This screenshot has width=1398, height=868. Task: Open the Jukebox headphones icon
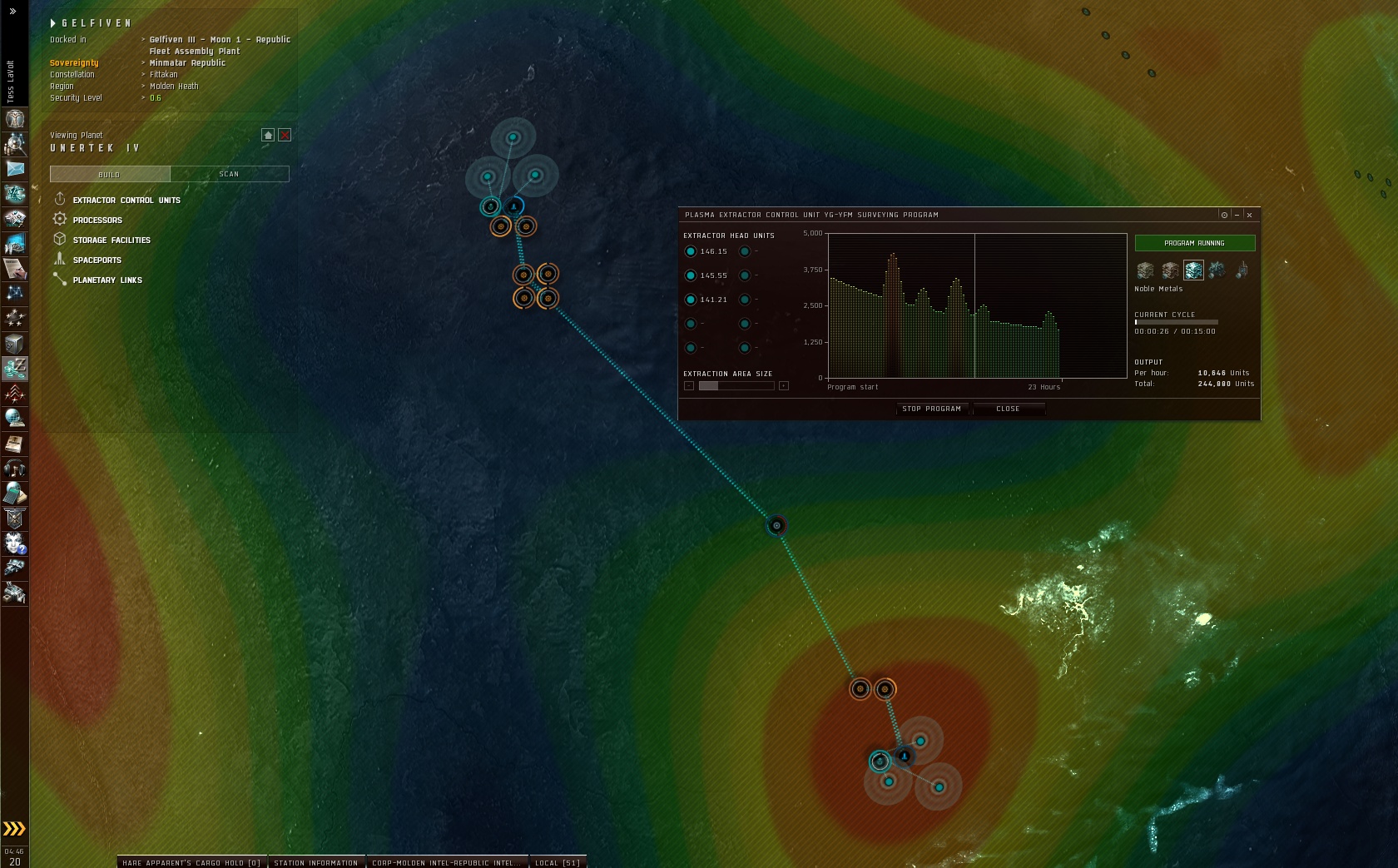(14, 469)
